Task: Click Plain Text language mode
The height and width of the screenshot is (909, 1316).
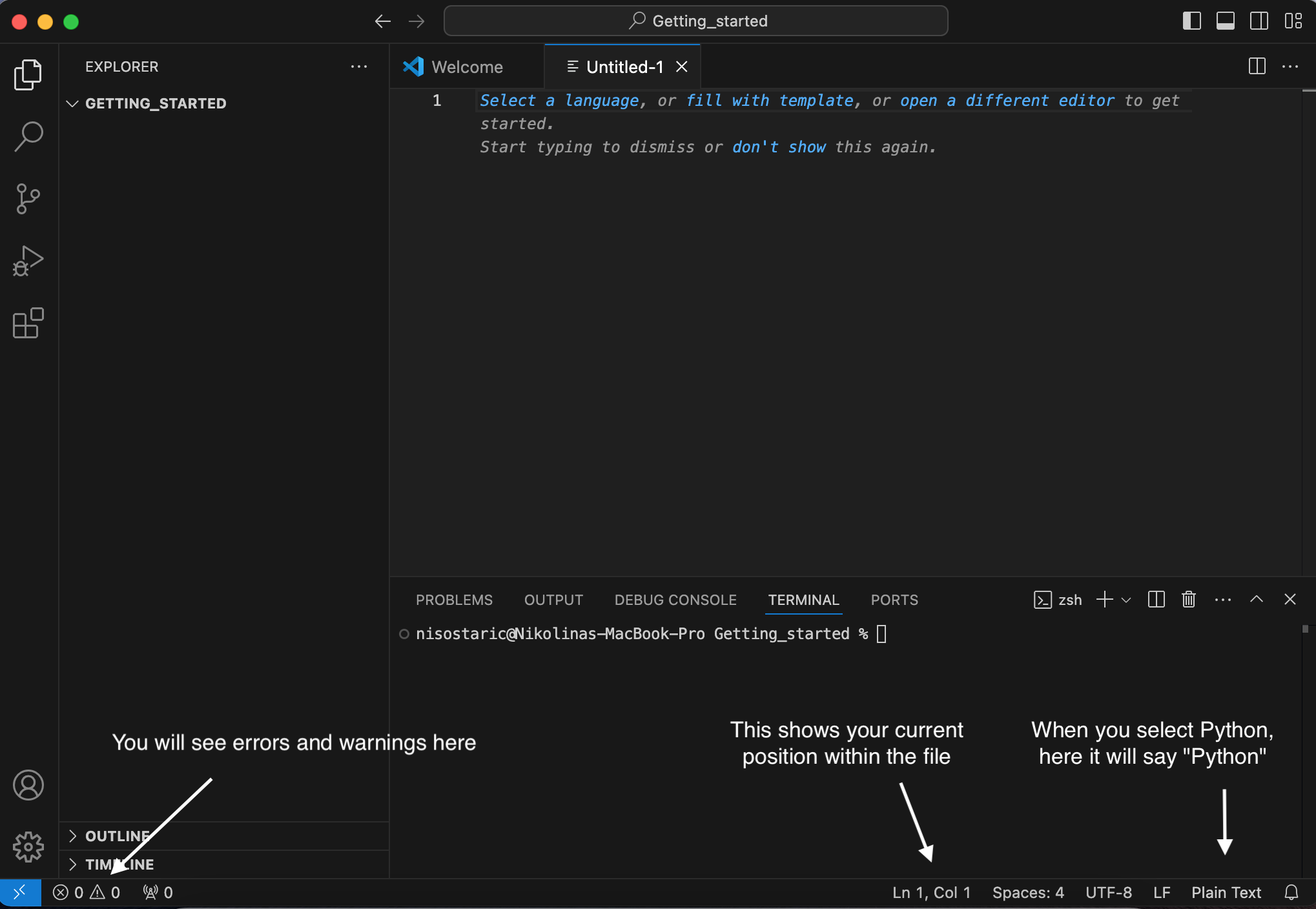Action: tap(1226, 892)
